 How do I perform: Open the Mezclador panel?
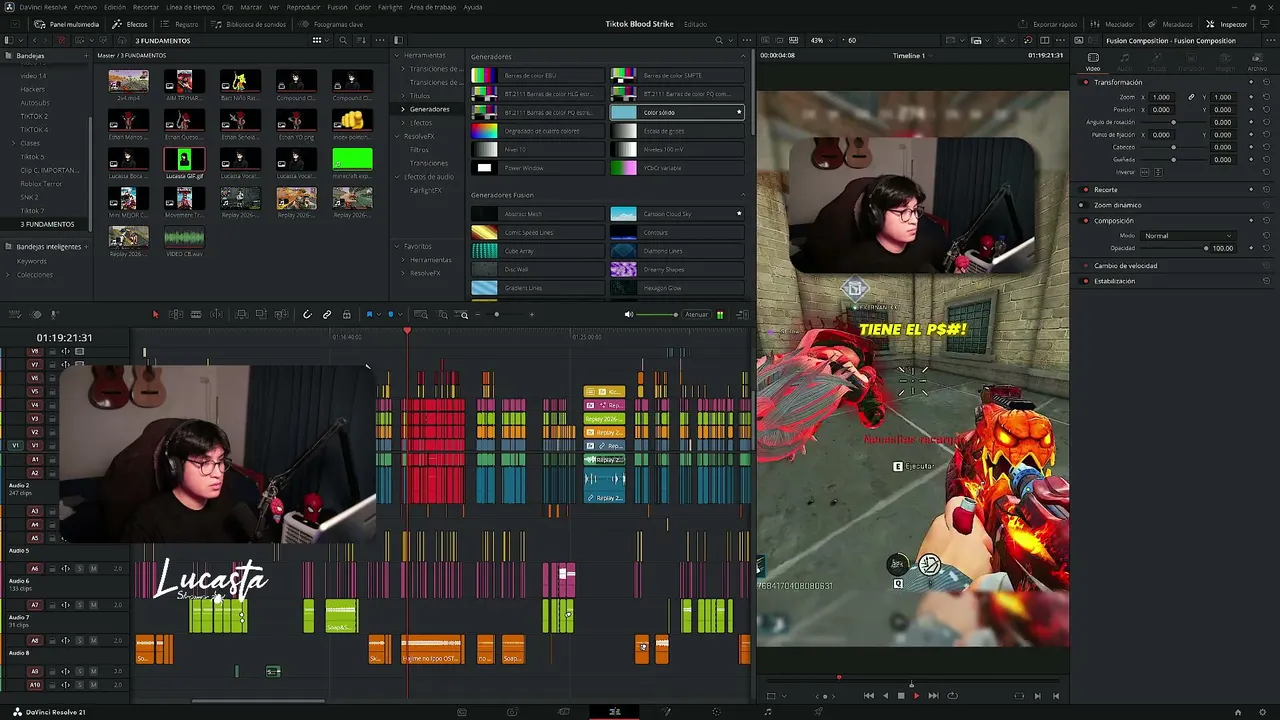coord(1112,24)
